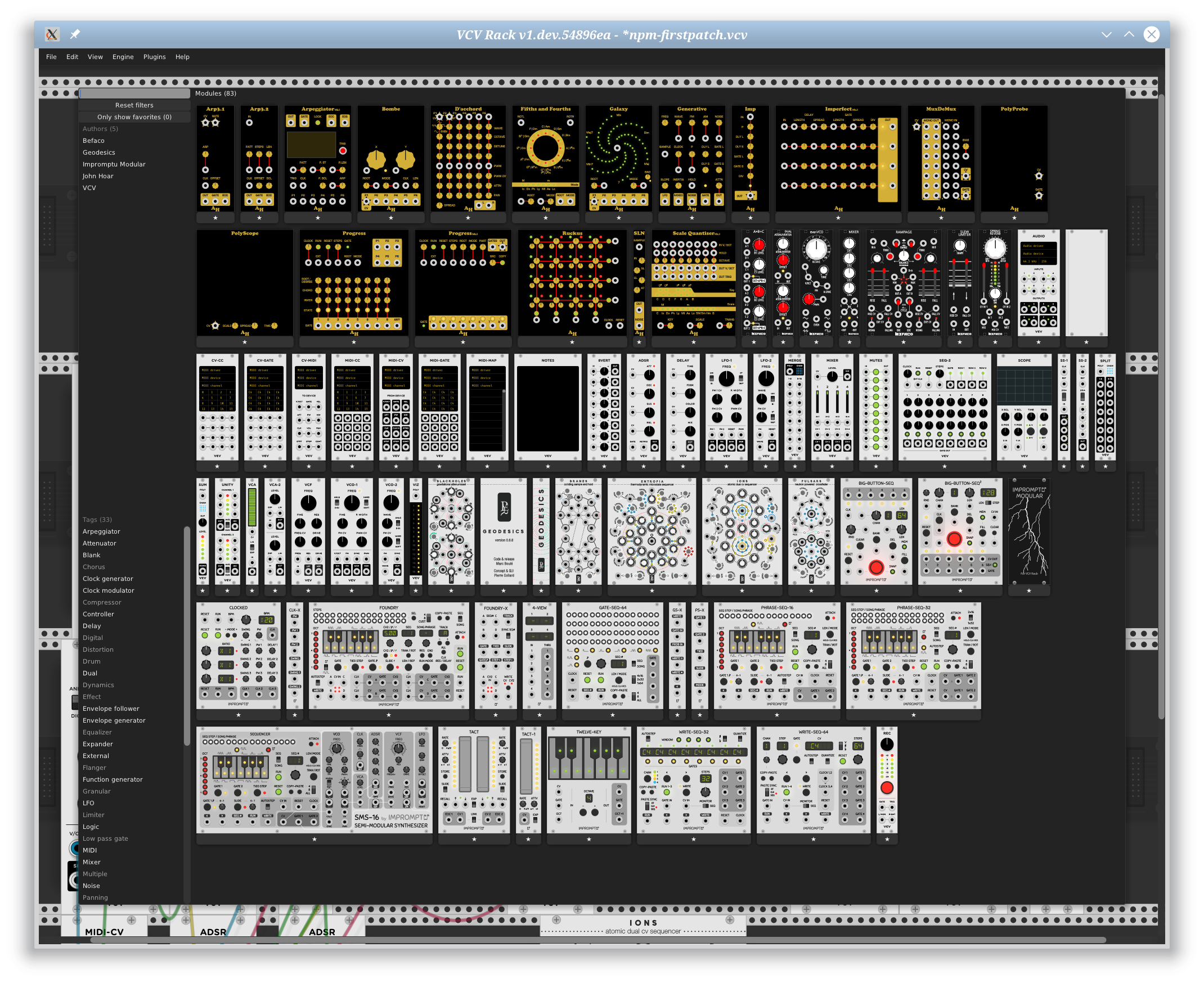Star the PolyProbe module as favorite
Screen dimensions: 1204x983
click(x=1014, y=218)
